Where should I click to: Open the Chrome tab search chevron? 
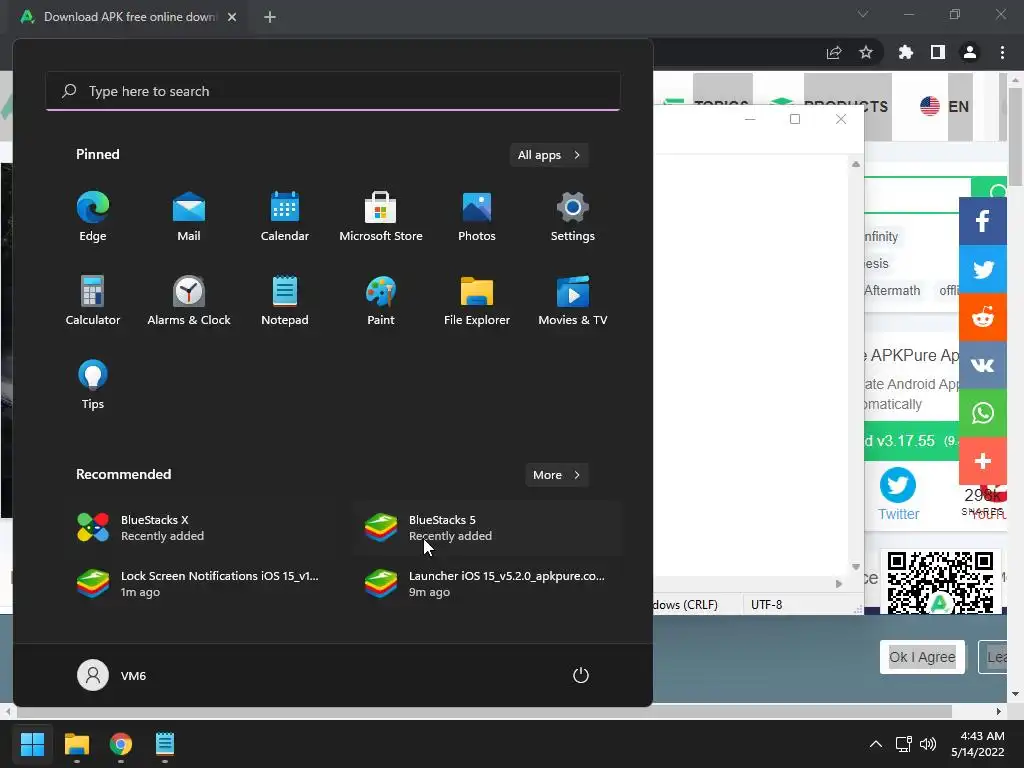click(x=863, y=14)
